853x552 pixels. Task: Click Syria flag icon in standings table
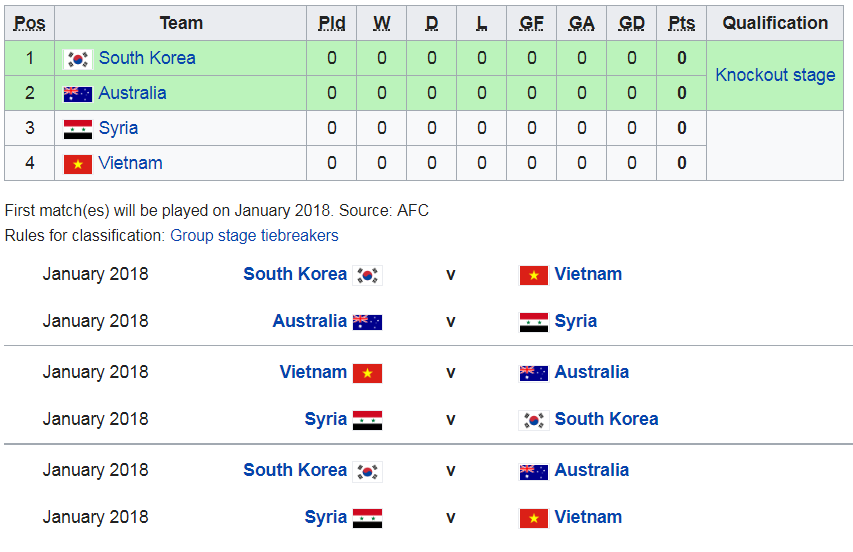pos(78,129)
